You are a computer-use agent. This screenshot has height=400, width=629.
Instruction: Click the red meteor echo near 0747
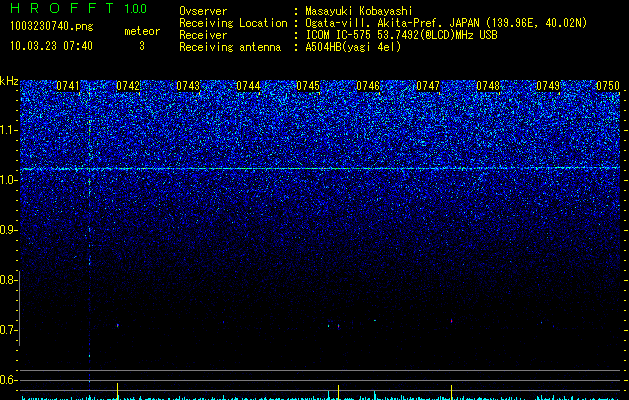451,321
